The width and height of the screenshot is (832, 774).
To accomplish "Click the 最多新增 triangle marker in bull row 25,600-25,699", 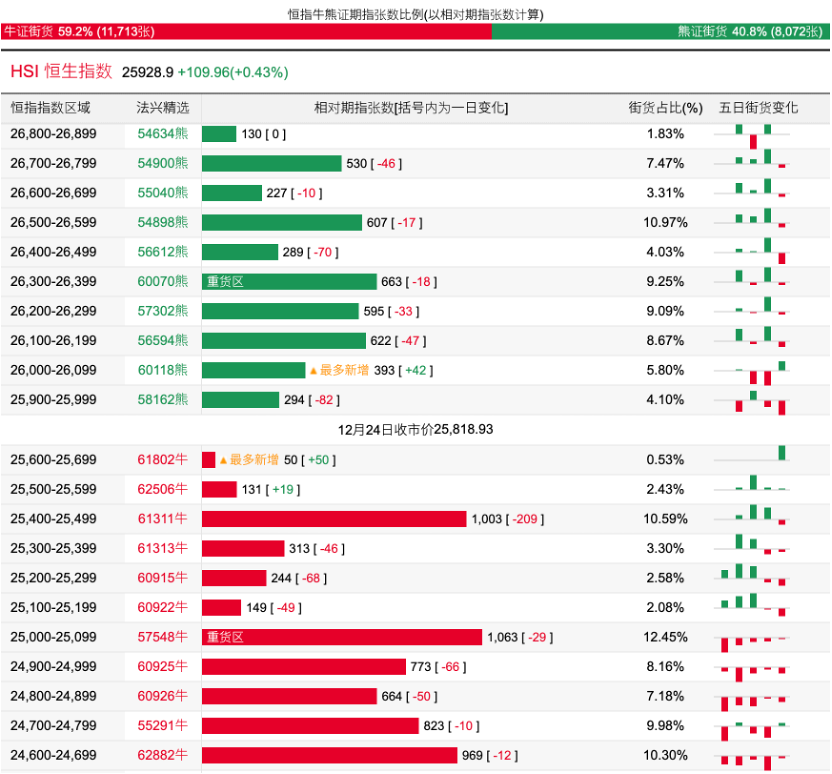I will coord(223,460).
